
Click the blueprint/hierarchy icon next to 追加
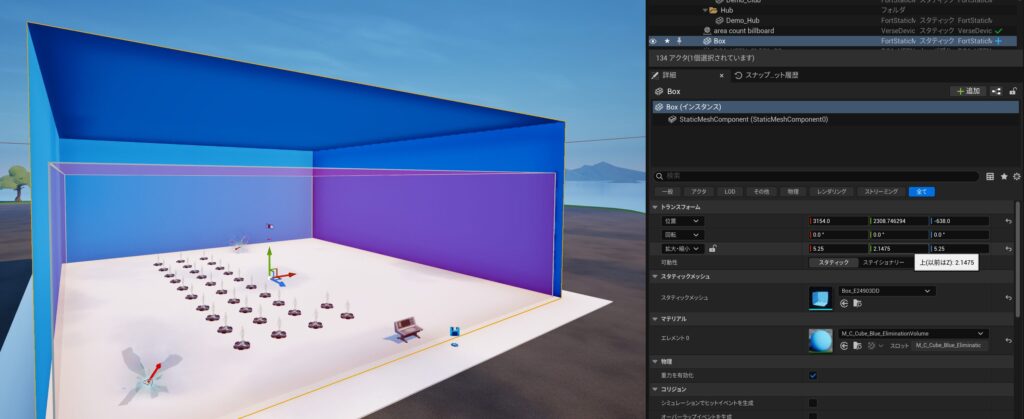click(x=996, y=91)
